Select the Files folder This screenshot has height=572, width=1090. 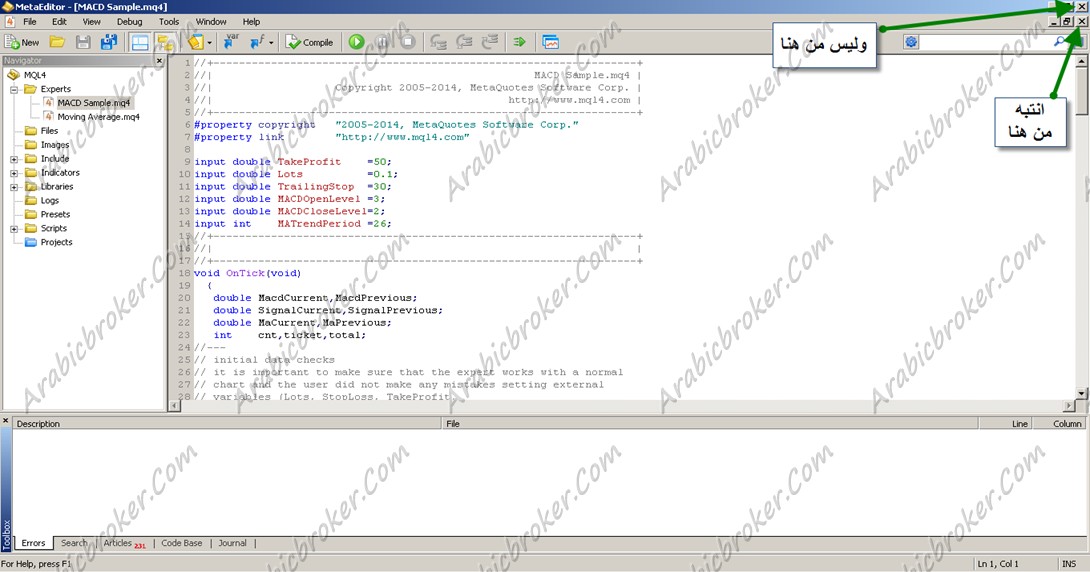tap(49, 131)
